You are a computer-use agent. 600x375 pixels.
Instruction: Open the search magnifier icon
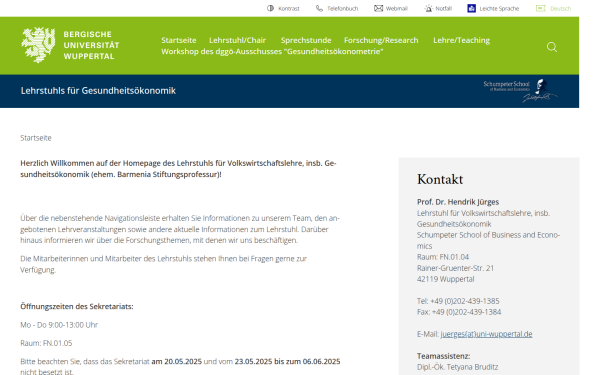pyautogui.click(x=552, y=47)
